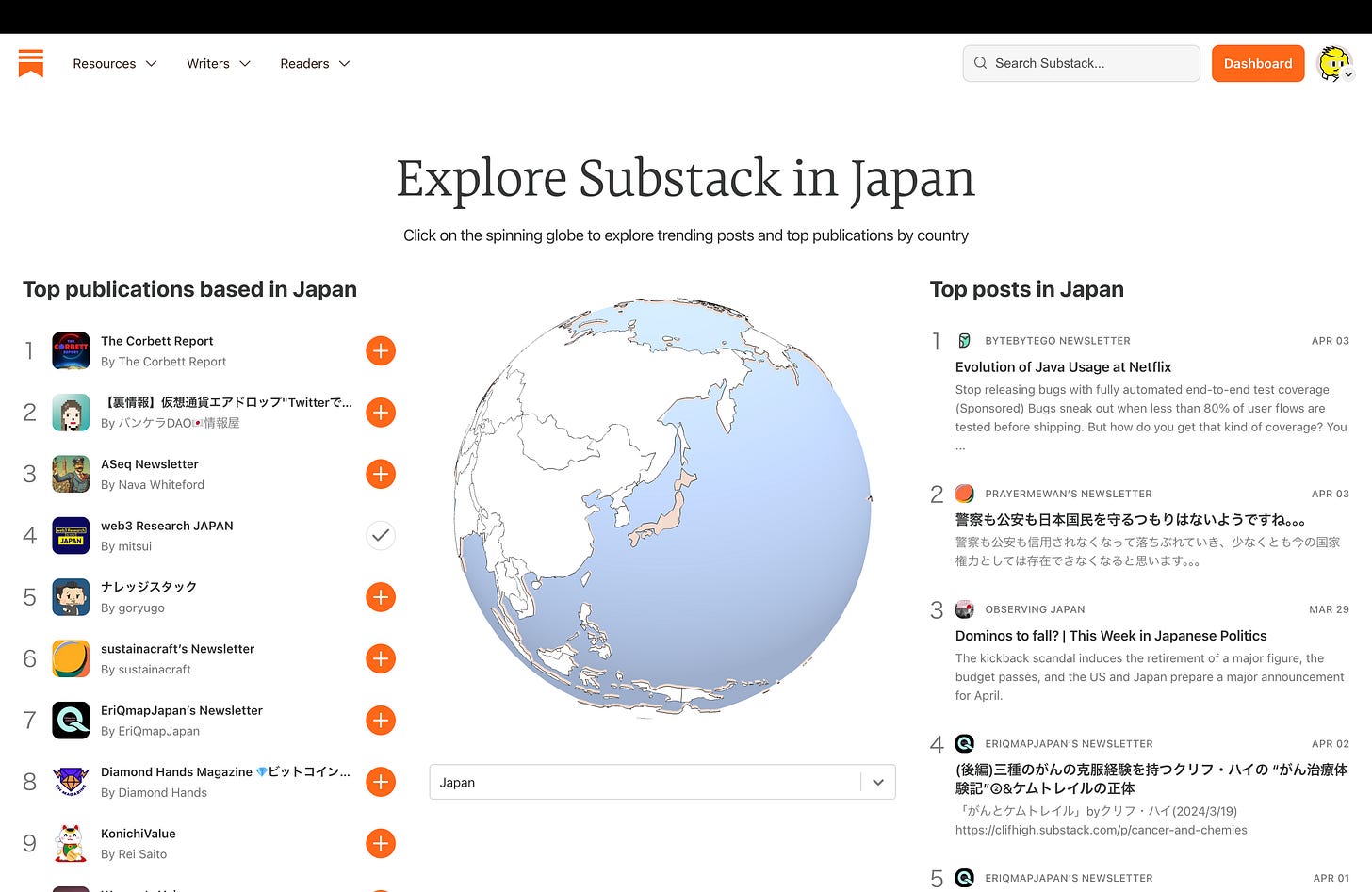Image resolution: width=1372 pixels, height=892 pixels.
Task: Open web3 Research JAPAN publication title
Action: (167, 526)
